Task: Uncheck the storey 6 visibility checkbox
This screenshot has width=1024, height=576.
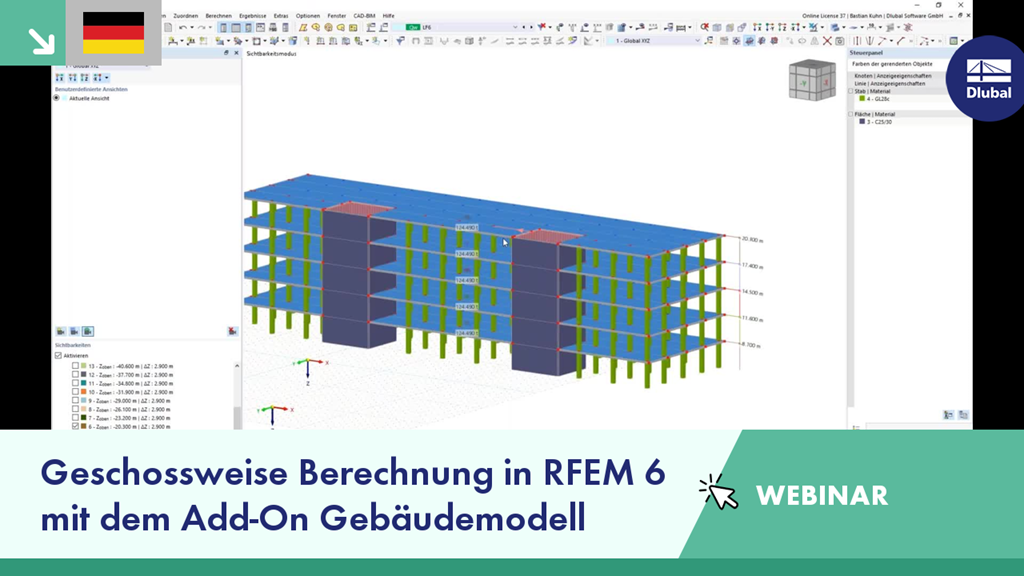Action: (x=75, y=426)
